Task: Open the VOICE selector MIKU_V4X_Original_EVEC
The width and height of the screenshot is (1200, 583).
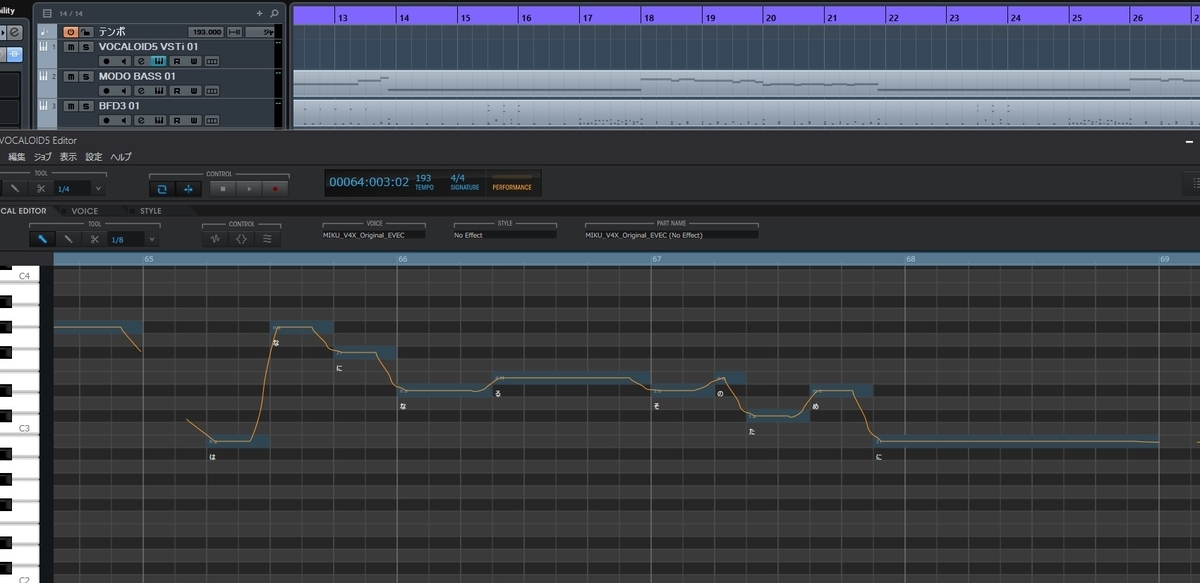Action: coord(374,235)
